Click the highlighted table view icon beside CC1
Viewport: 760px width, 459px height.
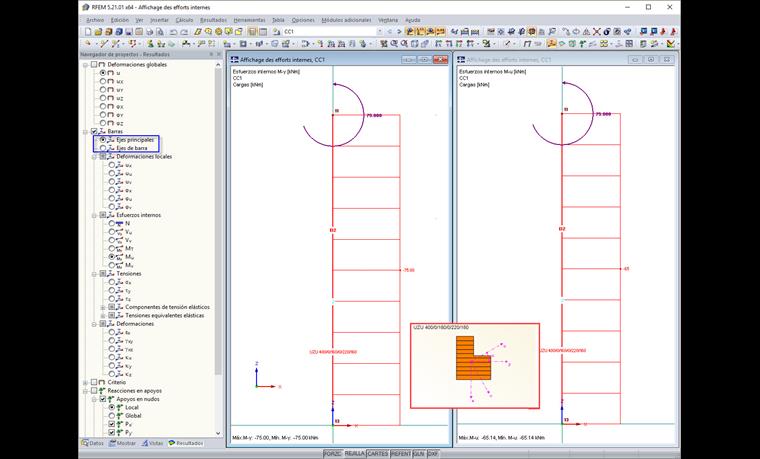click(x=252, y=32)
